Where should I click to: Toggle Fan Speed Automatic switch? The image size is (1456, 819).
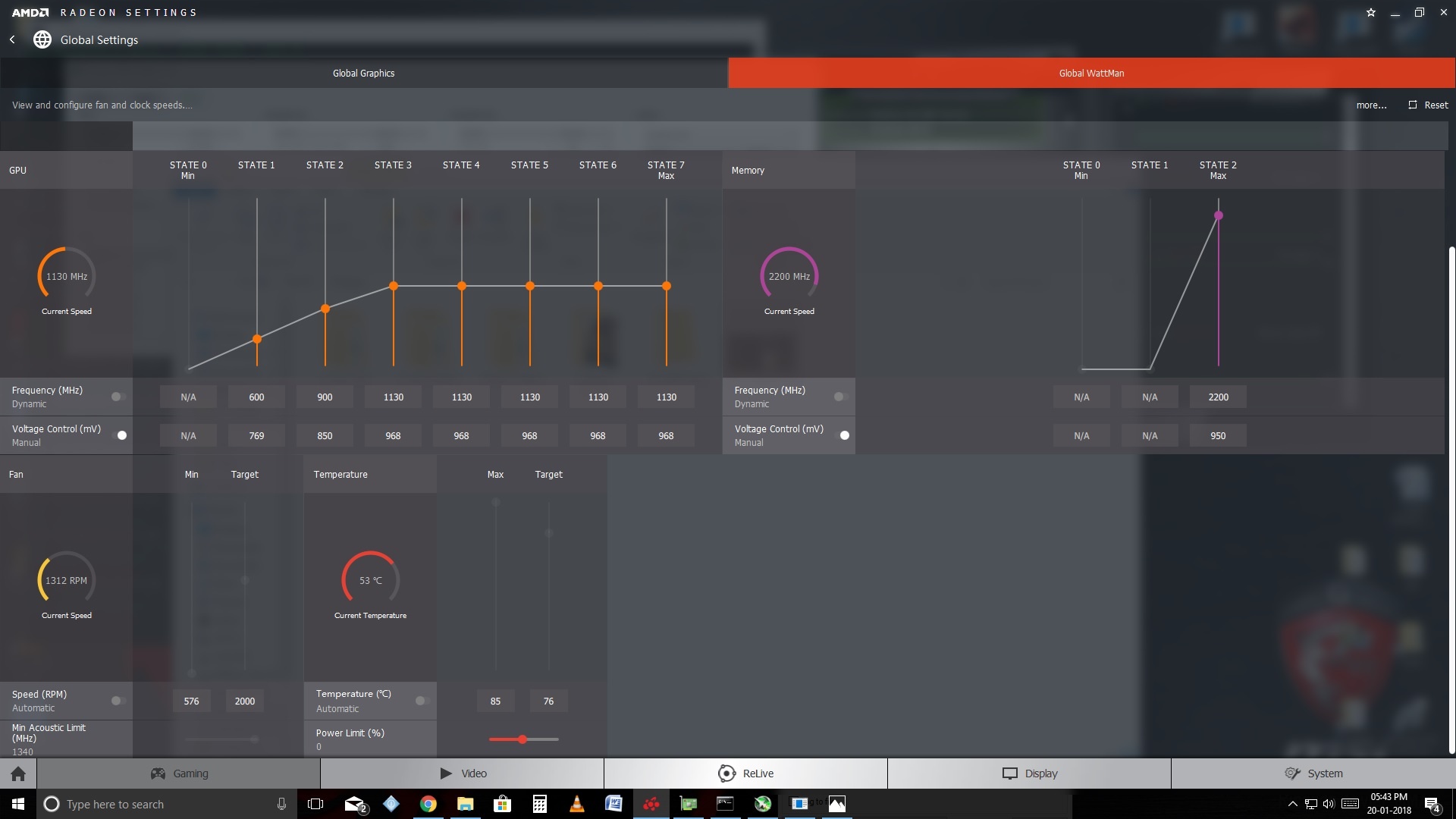pyautogui.click(x=118, y=701)
